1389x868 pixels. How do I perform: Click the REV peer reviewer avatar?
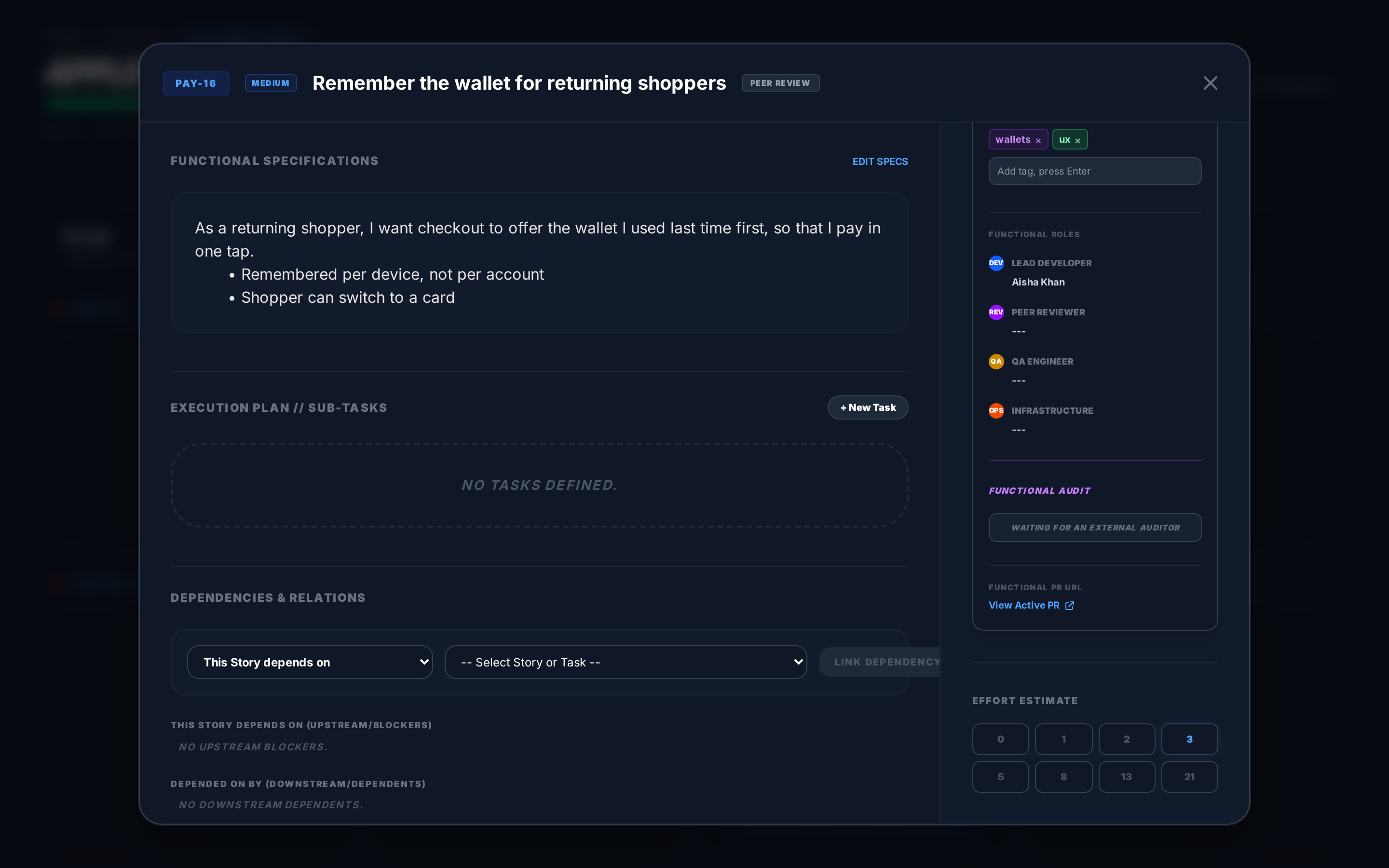pyautogui.click(x=996, y=312)
